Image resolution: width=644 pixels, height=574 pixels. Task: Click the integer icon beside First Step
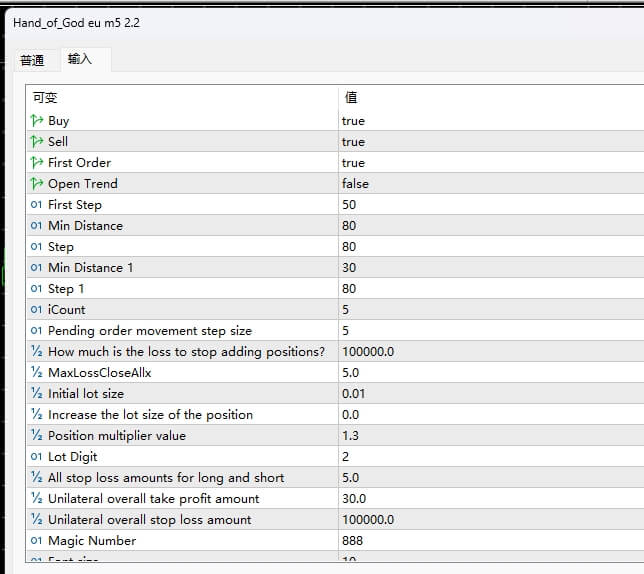tap(37, 205)
